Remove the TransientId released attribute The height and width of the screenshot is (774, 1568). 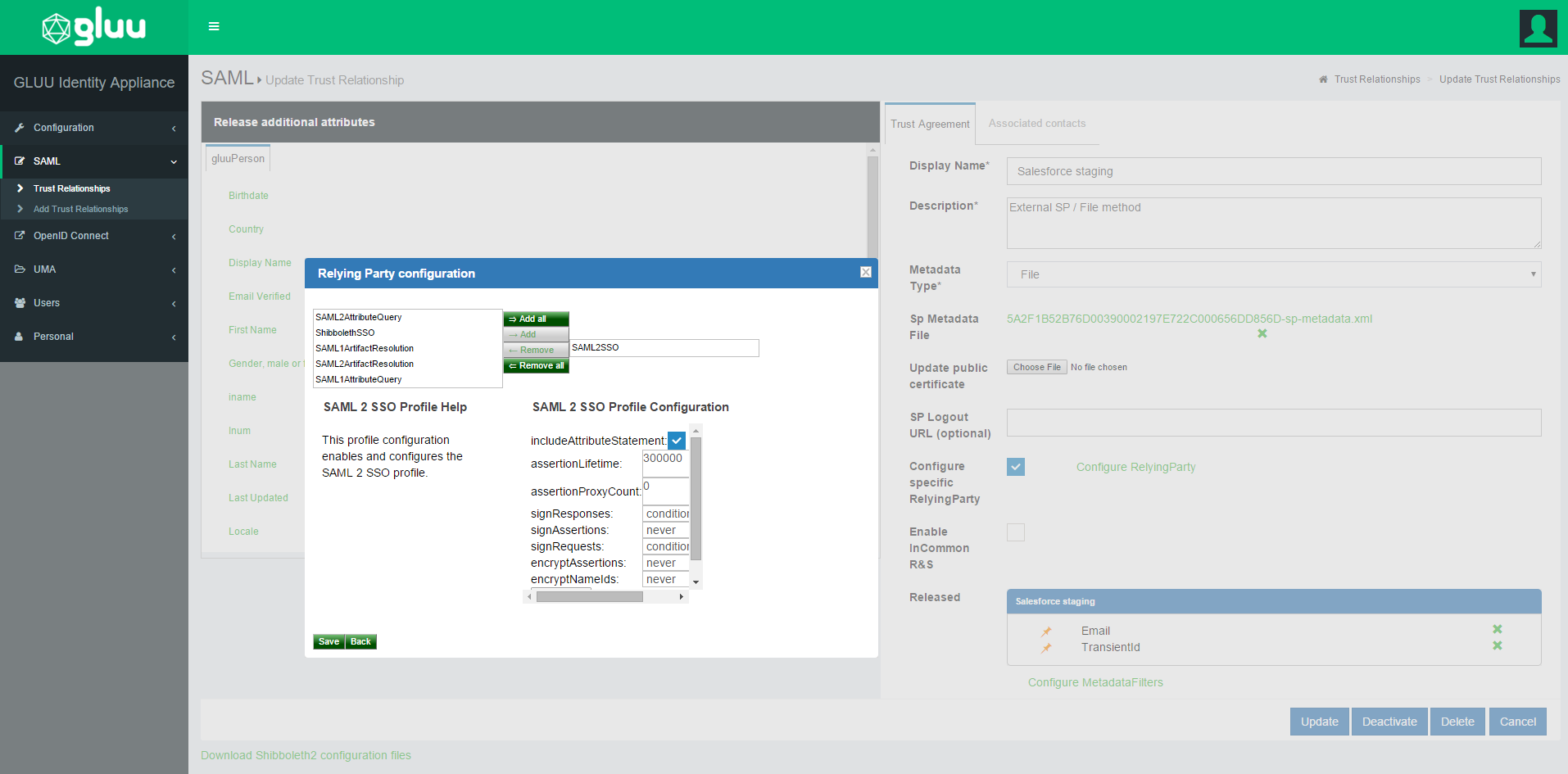[x=1497, y=645]
